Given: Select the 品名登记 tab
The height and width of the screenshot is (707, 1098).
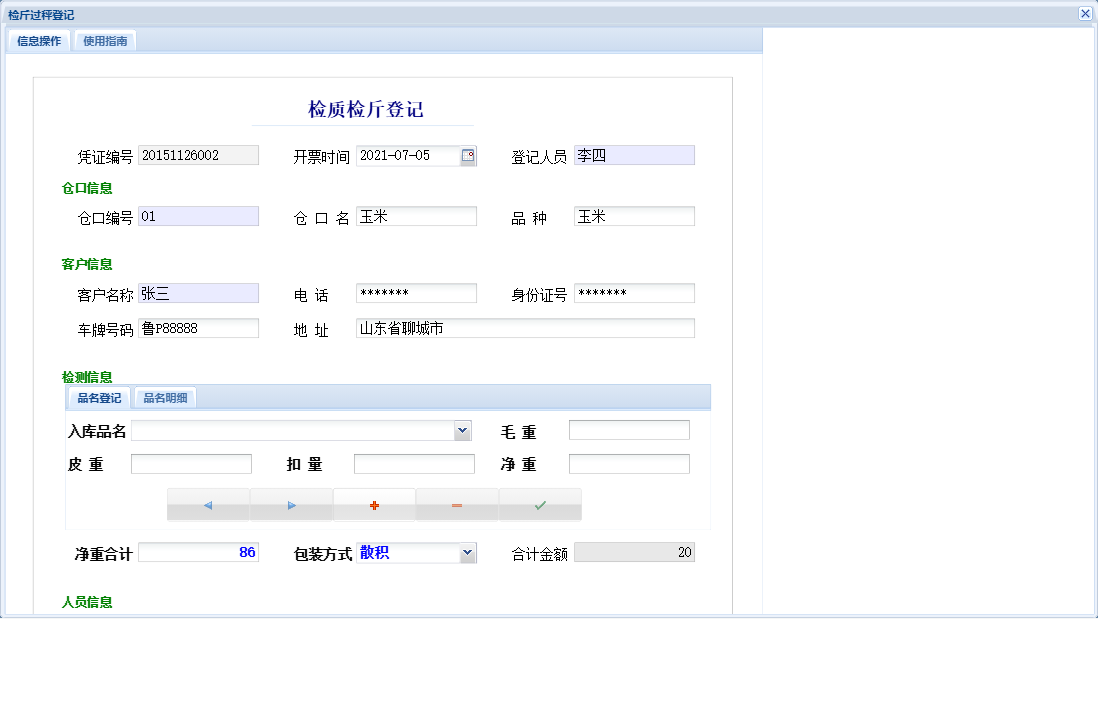Looking at the screenshot, I should click(x=97, y=397).
